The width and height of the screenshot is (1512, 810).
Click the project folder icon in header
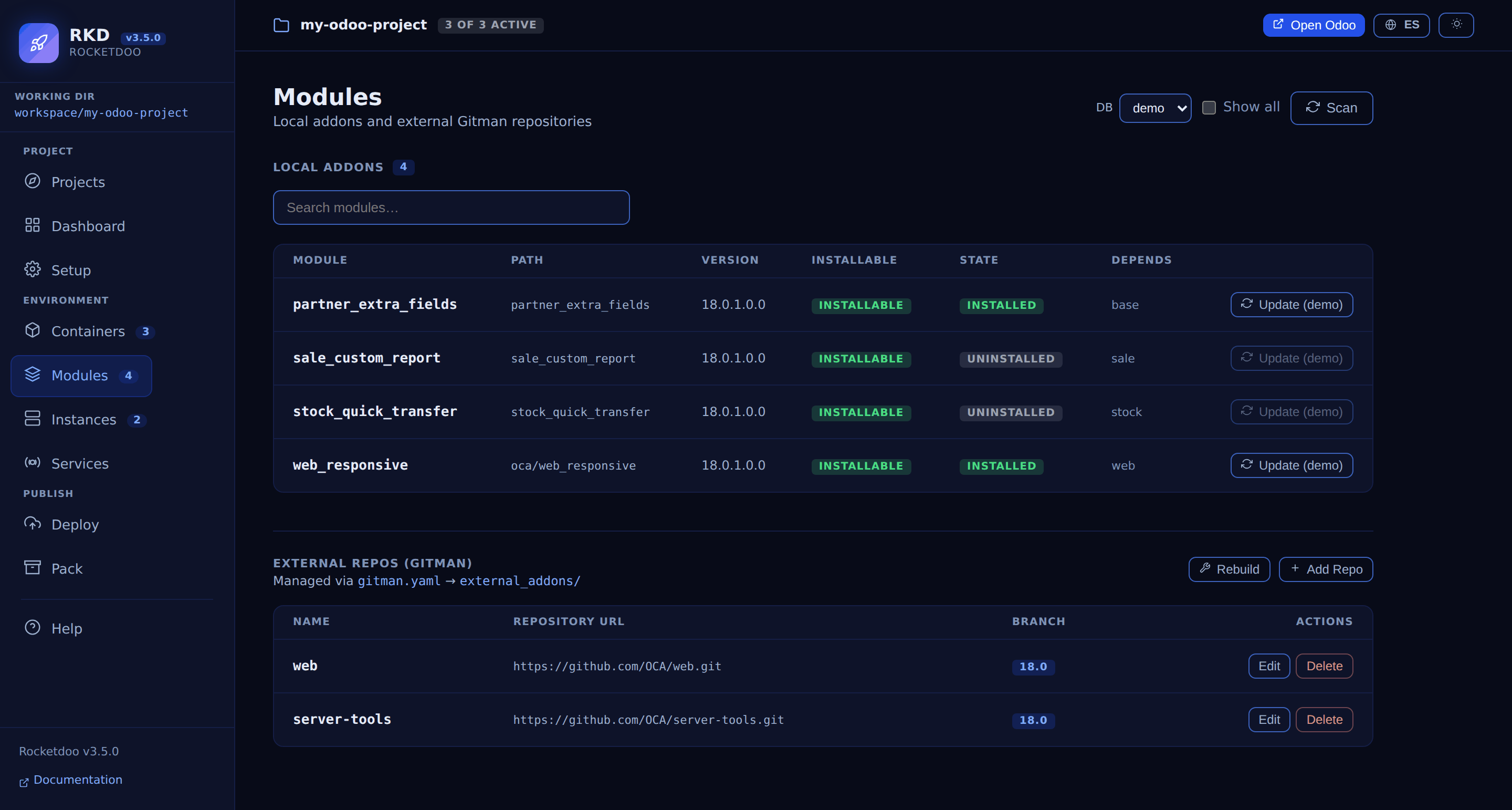click(281, 25)
